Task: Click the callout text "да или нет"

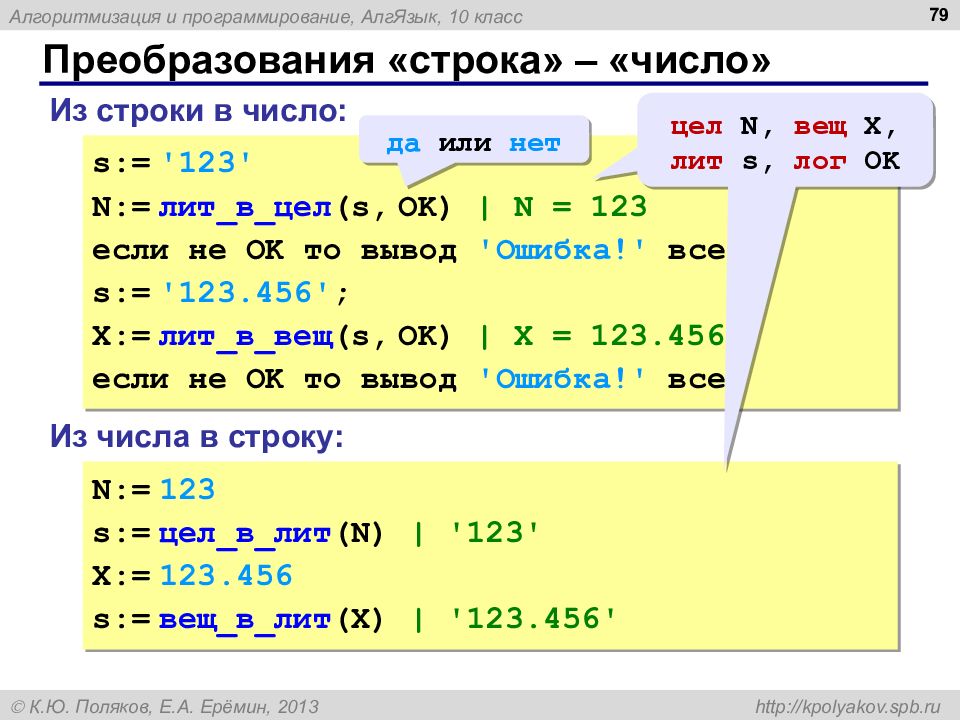Action: pos(473,143)
